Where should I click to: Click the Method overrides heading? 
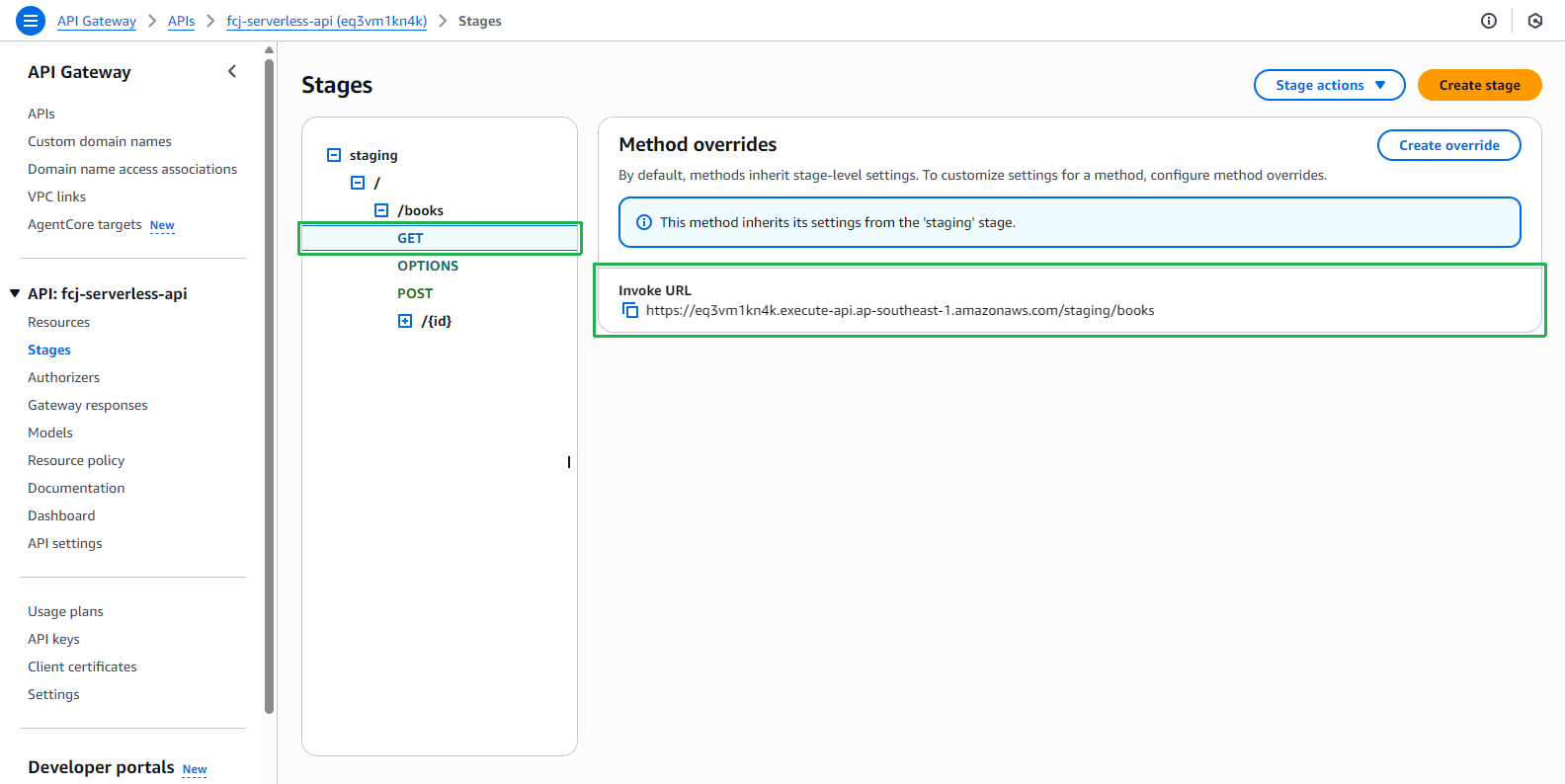pyautogui.click(x=698, y=144)
